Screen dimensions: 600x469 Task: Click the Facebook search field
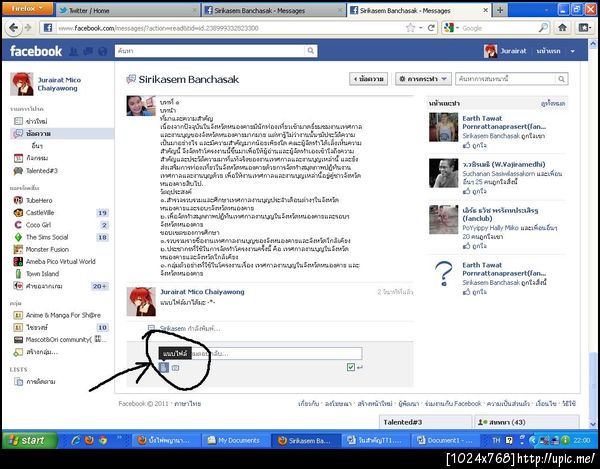[x=210, y=51]
